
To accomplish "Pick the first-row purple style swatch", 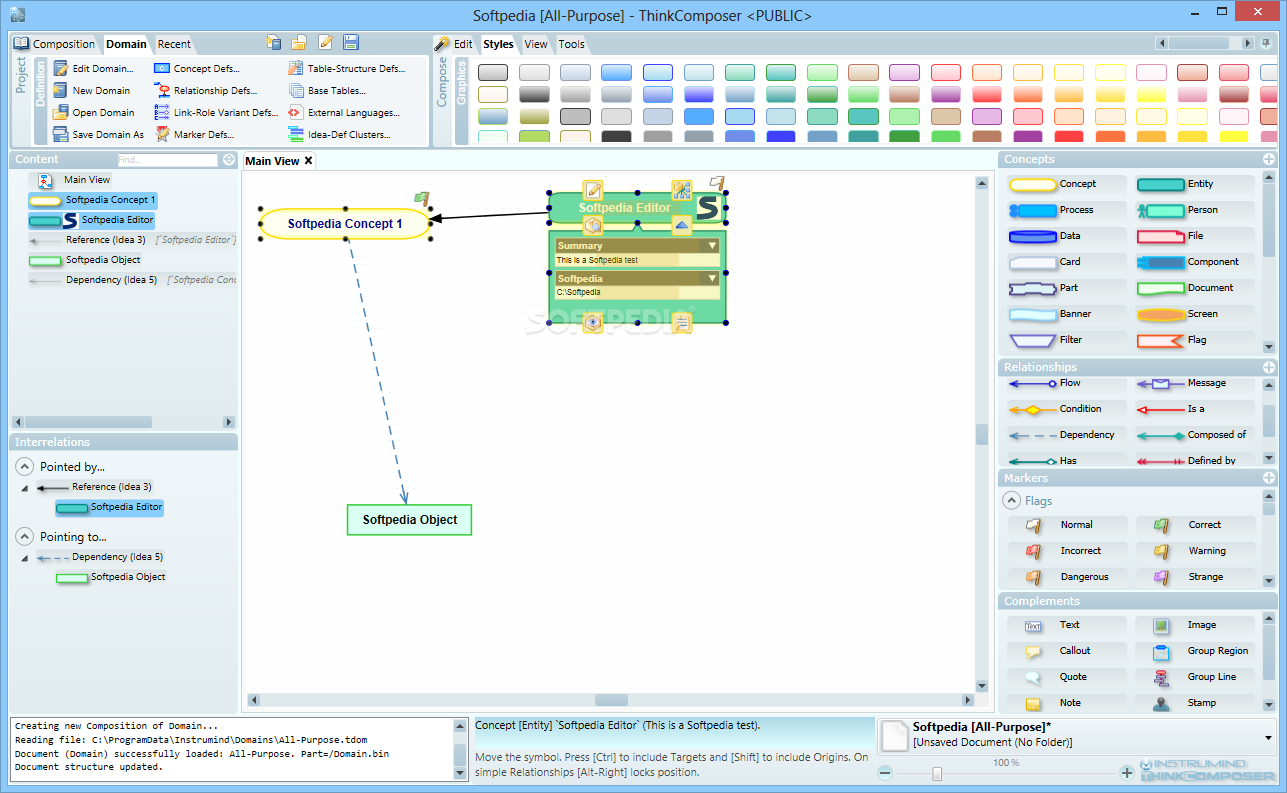I will tap(904, 72).
